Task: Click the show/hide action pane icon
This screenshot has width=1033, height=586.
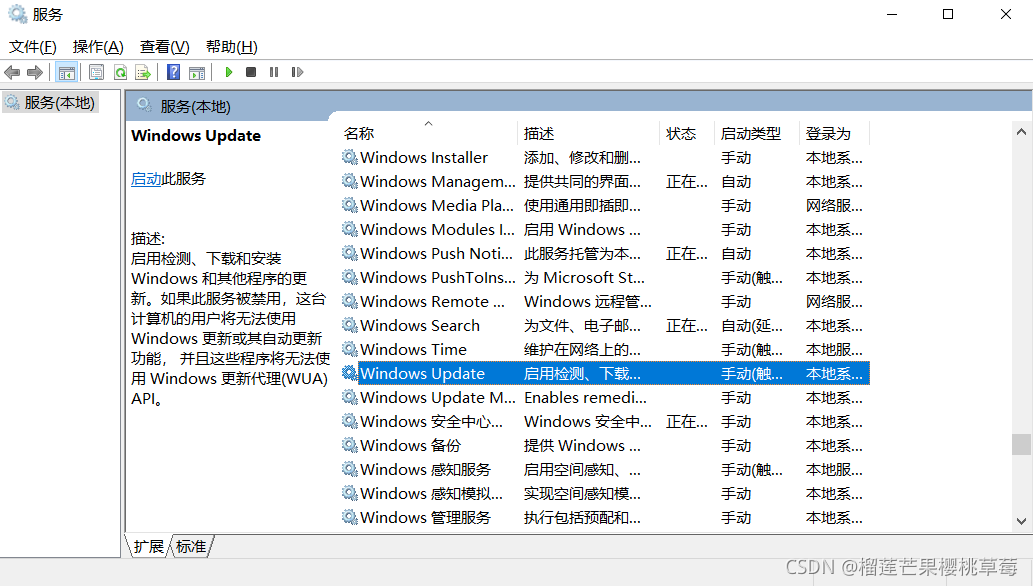Action: point(197,73)
